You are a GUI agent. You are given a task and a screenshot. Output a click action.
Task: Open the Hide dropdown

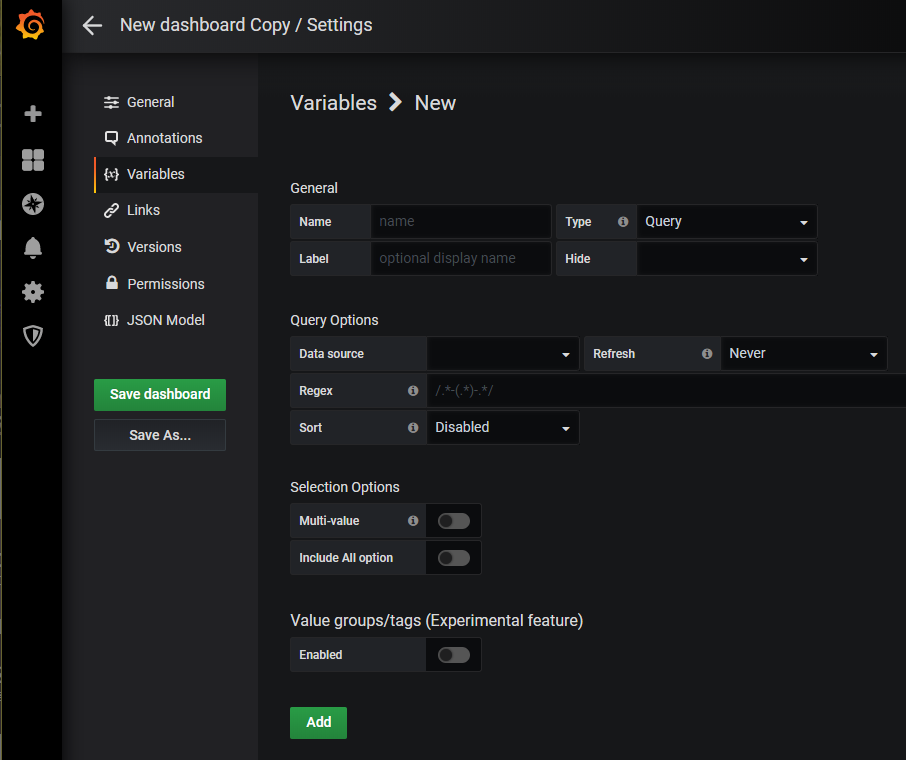click(x=726, y=259)
